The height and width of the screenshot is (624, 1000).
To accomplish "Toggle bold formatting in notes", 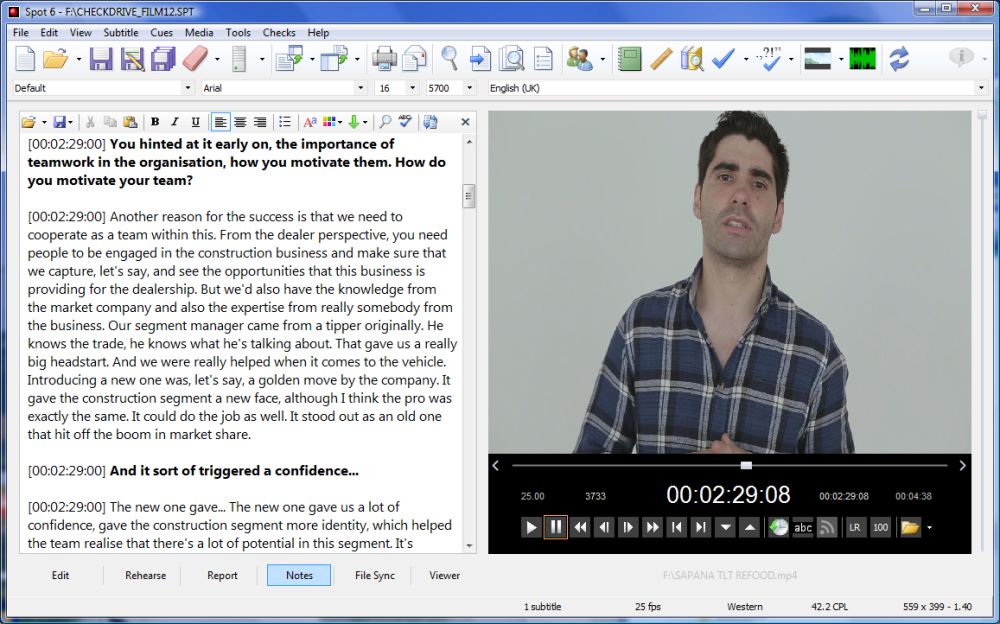I will [154, 121].
